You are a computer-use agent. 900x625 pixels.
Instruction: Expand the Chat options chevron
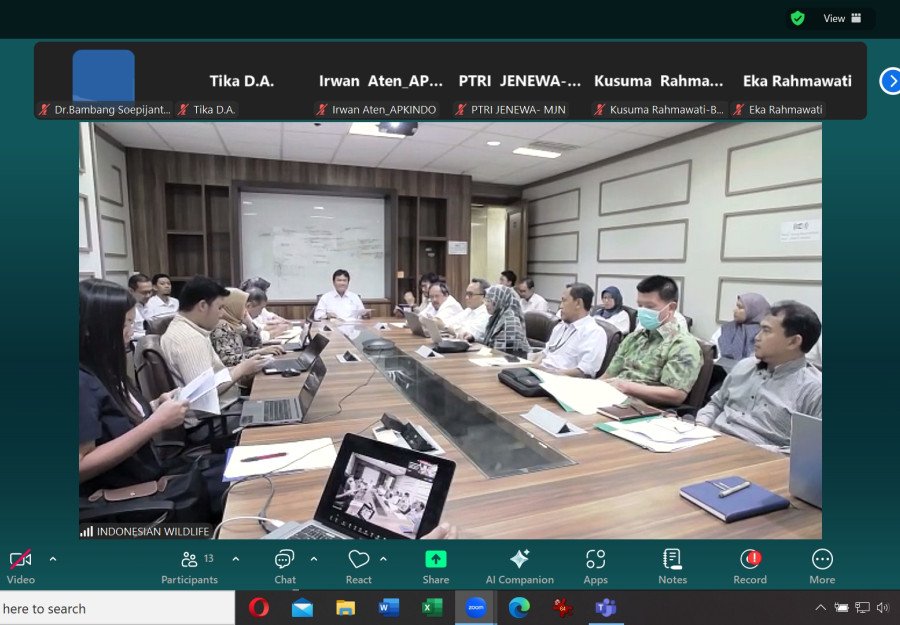click(x=314, y=559)
